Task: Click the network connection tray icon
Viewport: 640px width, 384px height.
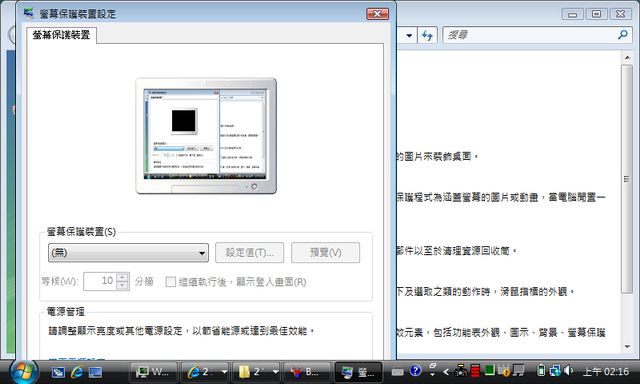Action: pyautogui.click(x=555, y=371)
